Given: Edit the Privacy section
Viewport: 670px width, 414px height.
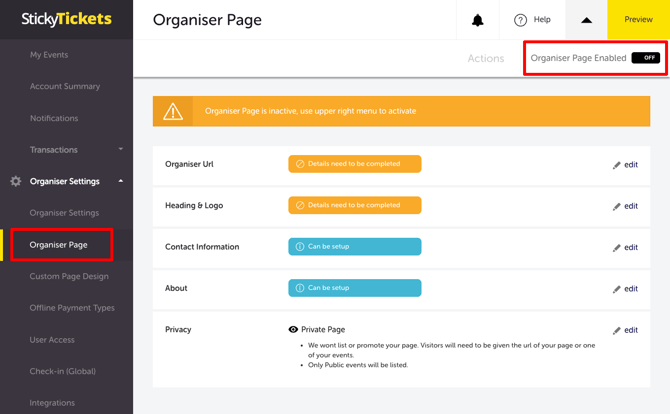Looking at the screenshot, I should pyautogui.click(x=631, y=330).
